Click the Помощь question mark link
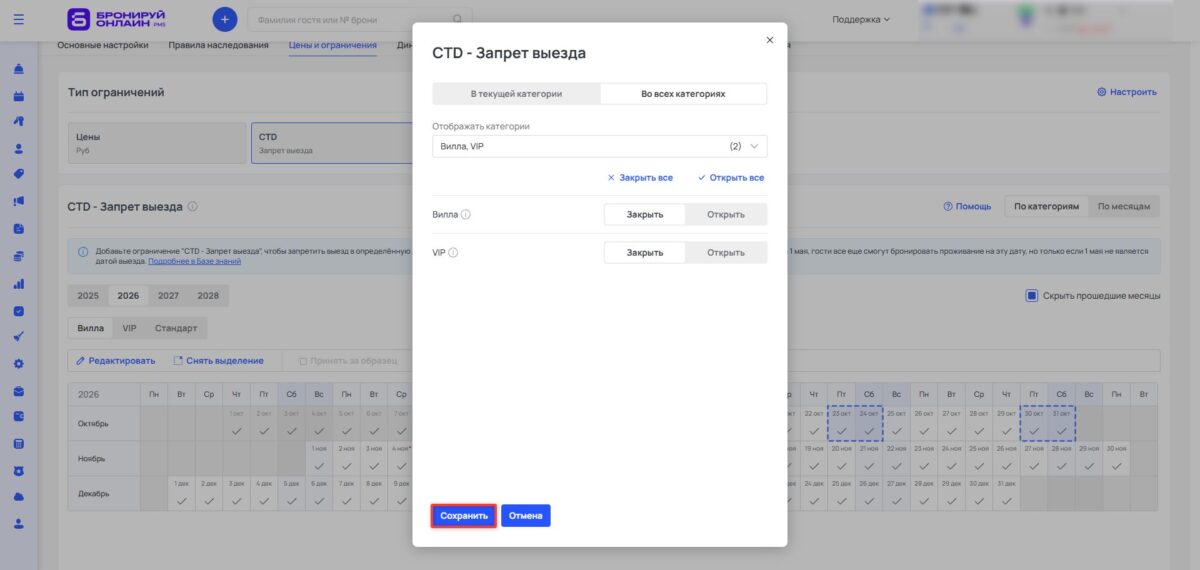Screen dimensions: 1200x570 tap(967, 206)
